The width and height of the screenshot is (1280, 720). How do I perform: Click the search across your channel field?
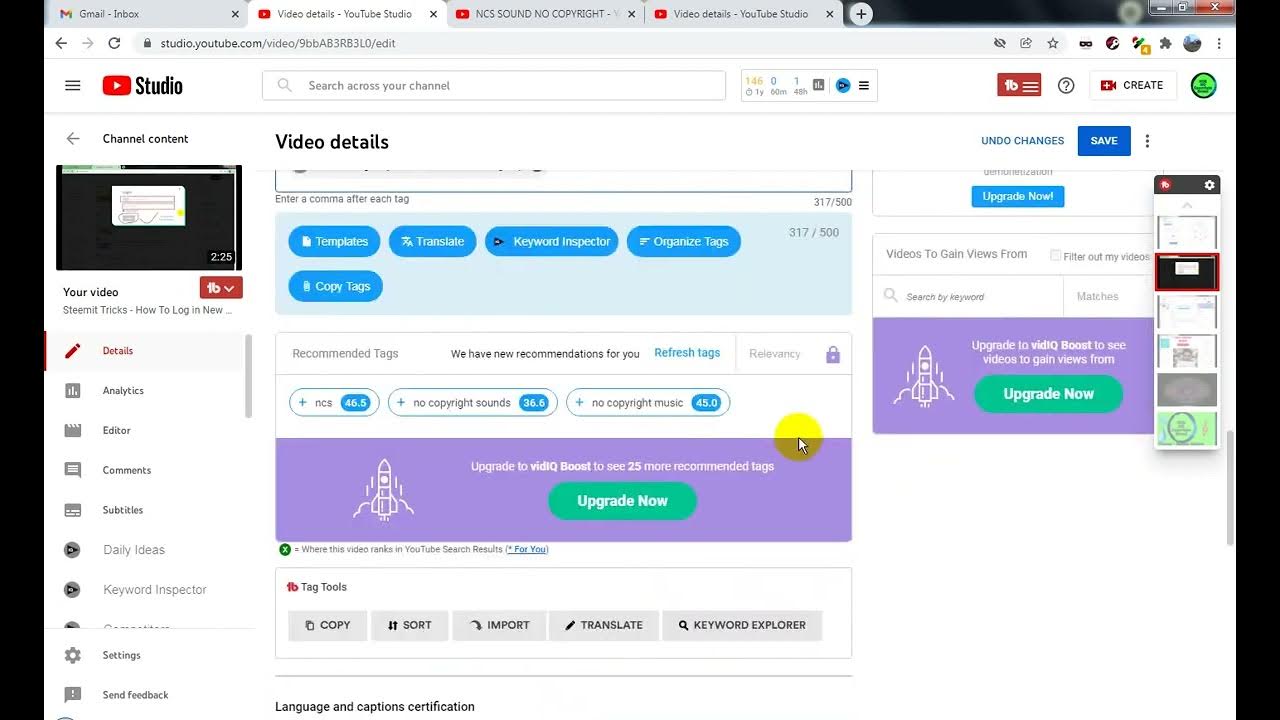[494, 86]
